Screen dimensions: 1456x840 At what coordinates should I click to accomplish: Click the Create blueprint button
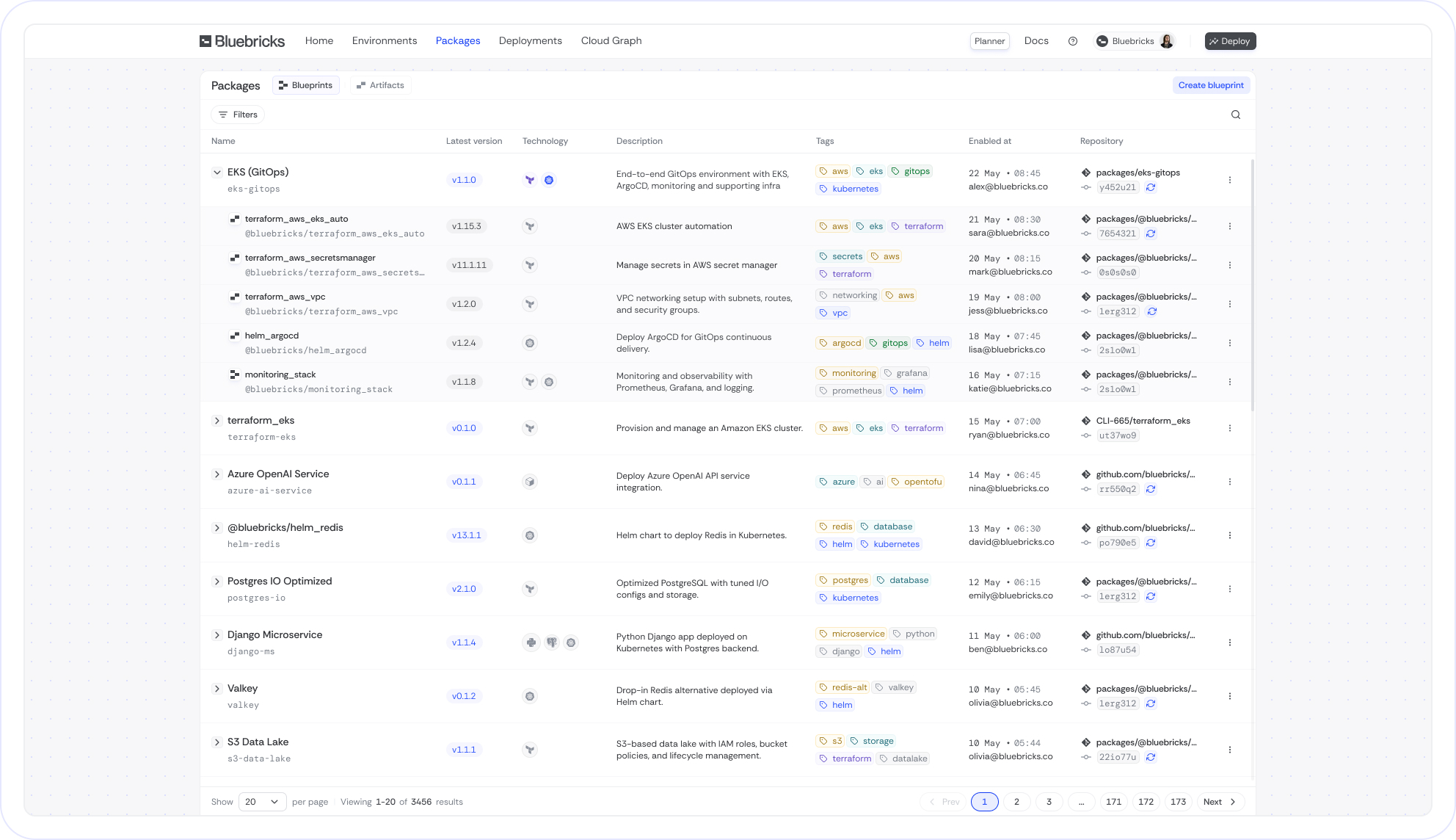(x=1211, y=85)
